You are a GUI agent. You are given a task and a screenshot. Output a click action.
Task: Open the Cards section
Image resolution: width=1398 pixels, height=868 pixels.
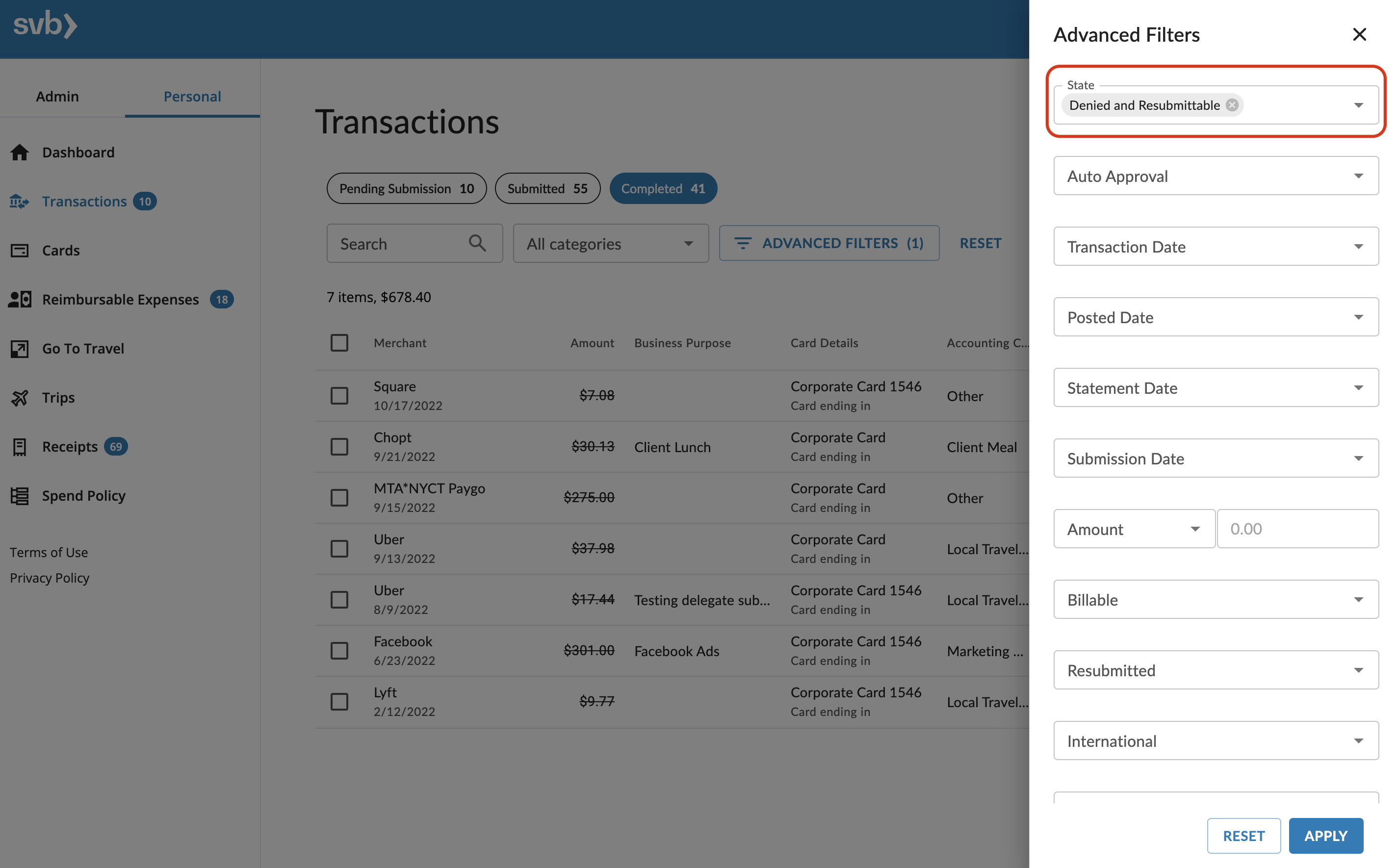pos(61,250)
